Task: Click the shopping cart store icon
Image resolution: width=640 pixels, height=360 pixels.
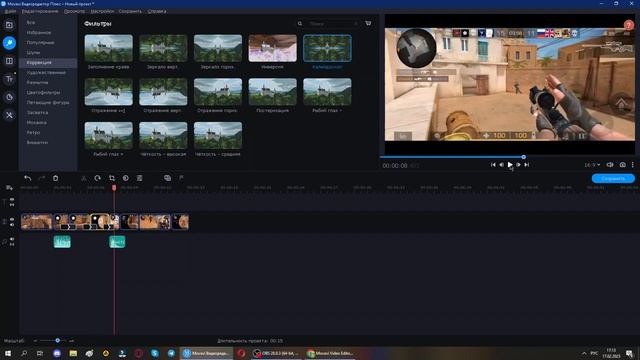Action: 368,23
